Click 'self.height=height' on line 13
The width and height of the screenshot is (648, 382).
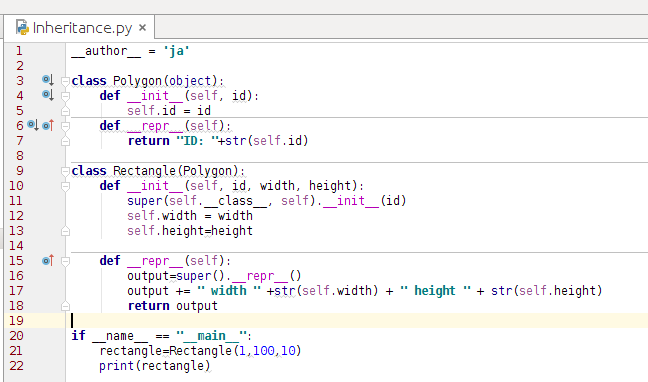[190, 231]
